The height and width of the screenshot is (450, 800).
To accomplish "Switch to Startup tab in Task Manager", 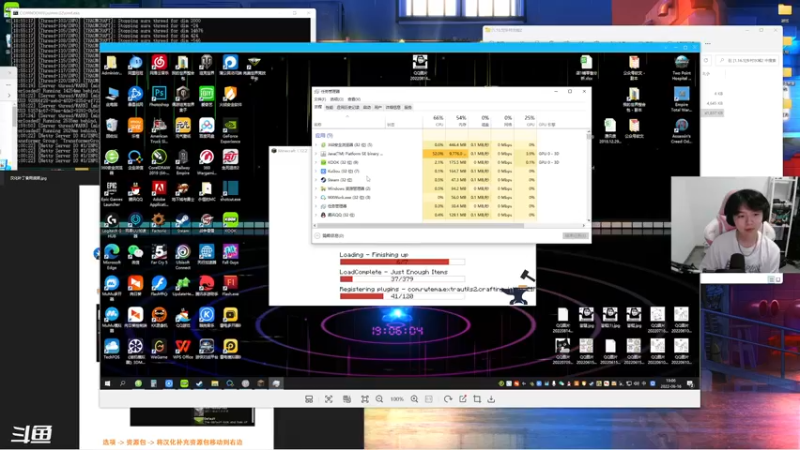I will tap(366, 107).
